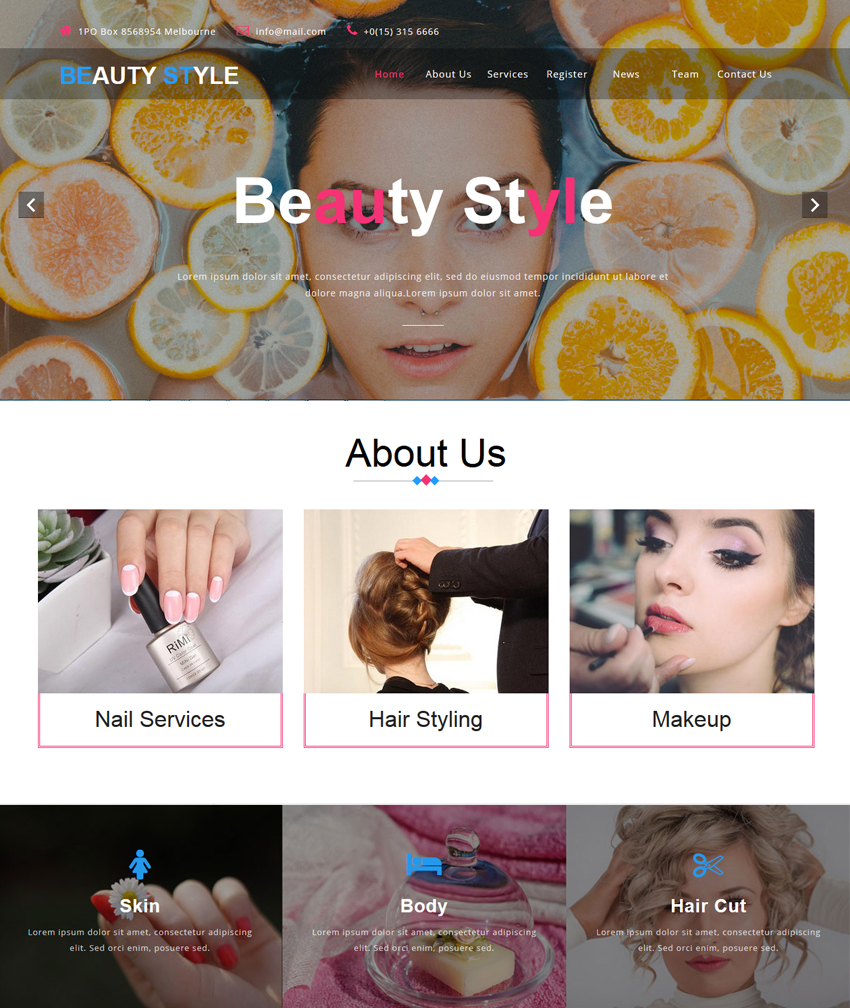Go to previous slide with left arrow
850x1008 pixels.
[x=31, y=205]
